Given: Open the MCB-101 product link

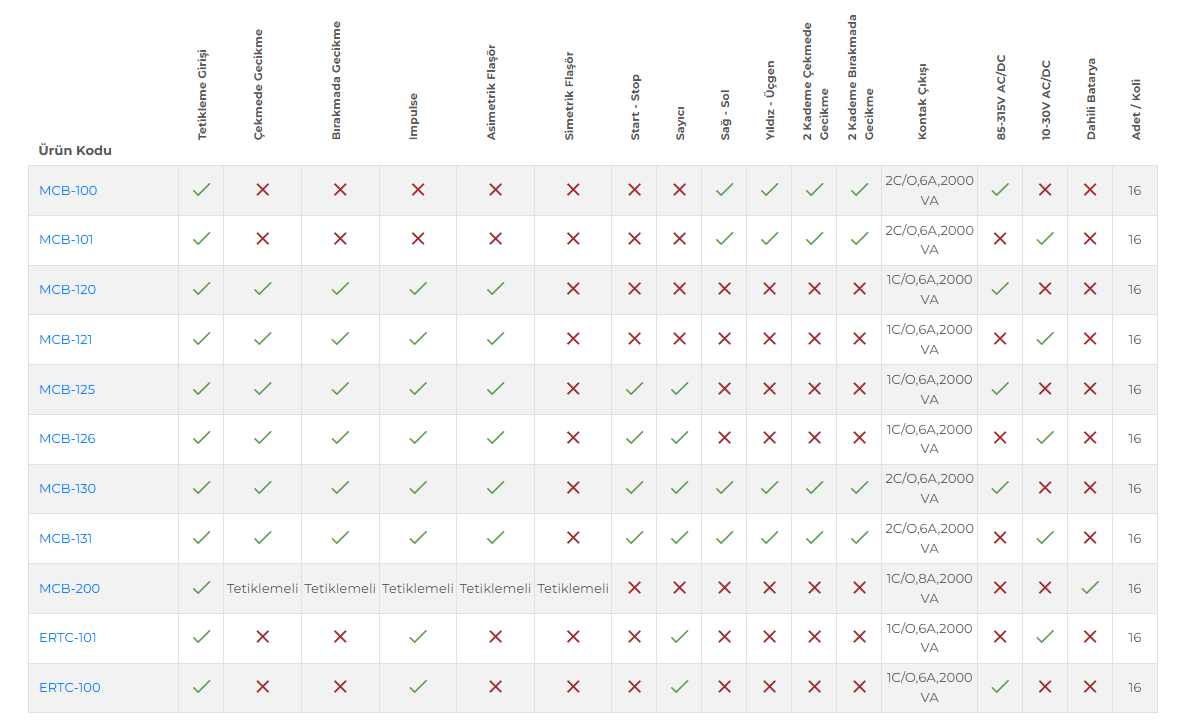Looking at the screenshot, I should pos(66,240).
